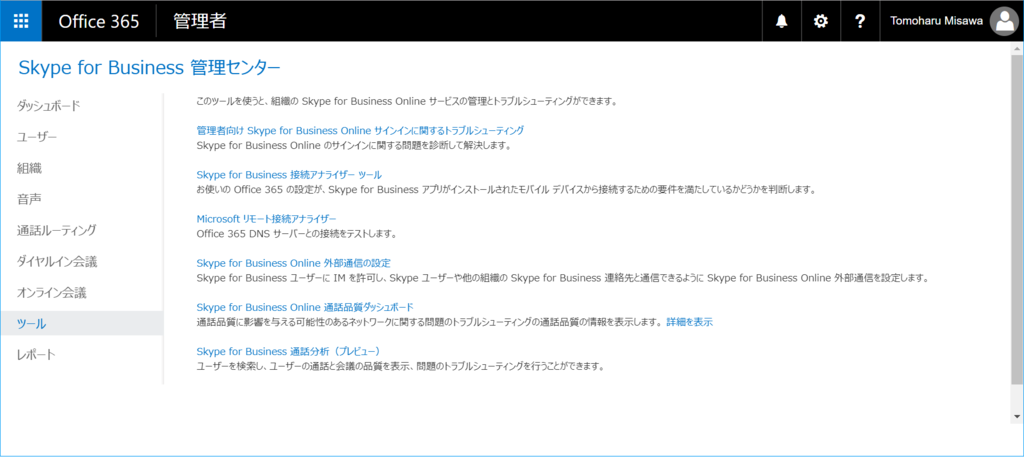Image resolution: width=1024 pixels, height=457 pixels.
Task: Click the vertical scrollbar thumb
Action: click(1017, 219)
